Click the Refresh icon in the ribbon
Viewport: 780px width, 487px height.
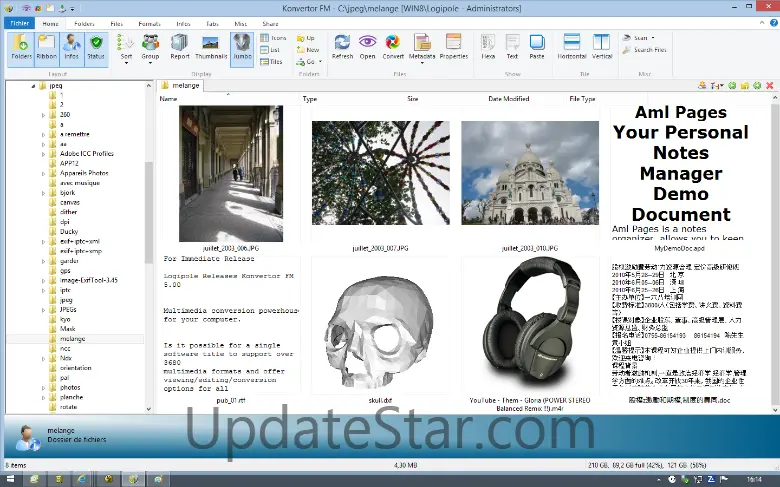[342, 46]
